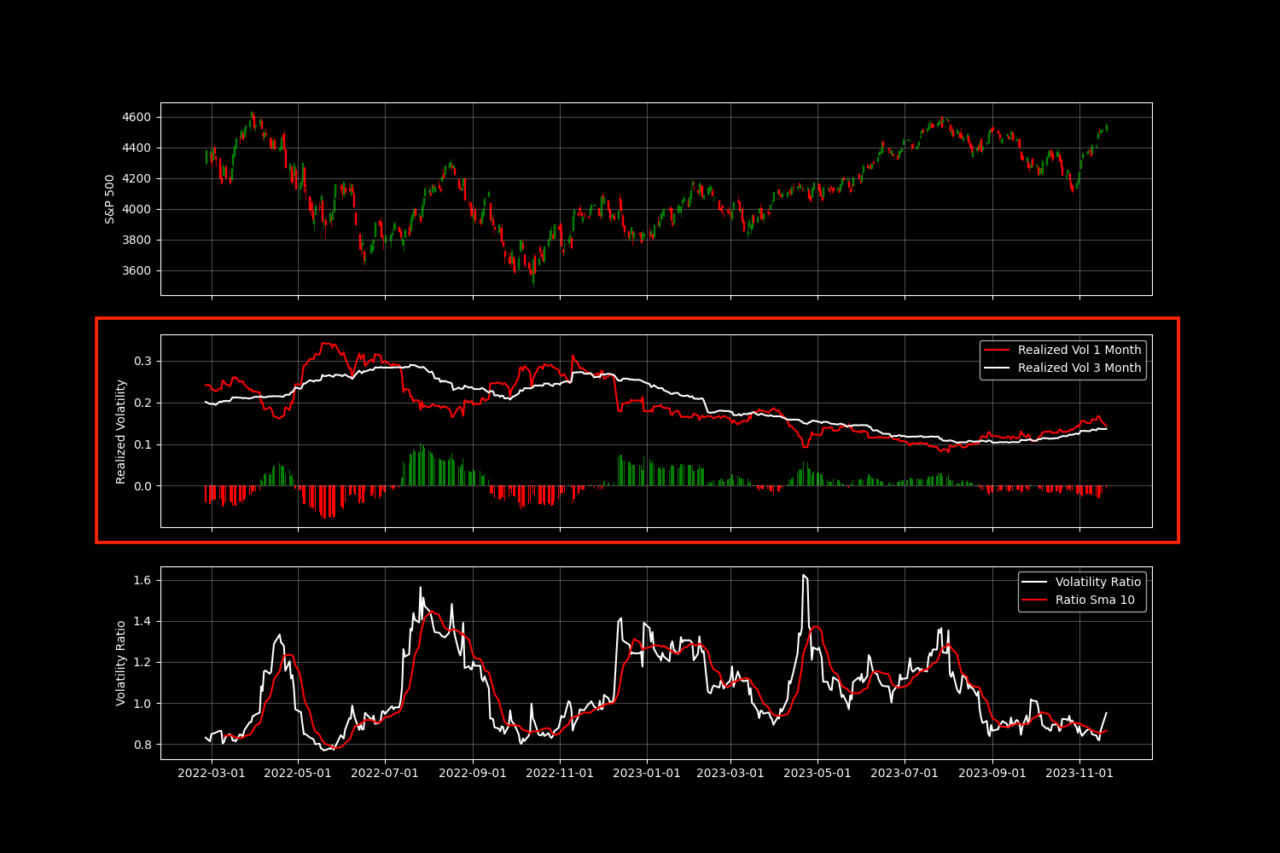The width and height of the screenshot is (1280, 853).
Task: Click the Volatility Ratio legend line sample
Action: (x=1035, y=581)
